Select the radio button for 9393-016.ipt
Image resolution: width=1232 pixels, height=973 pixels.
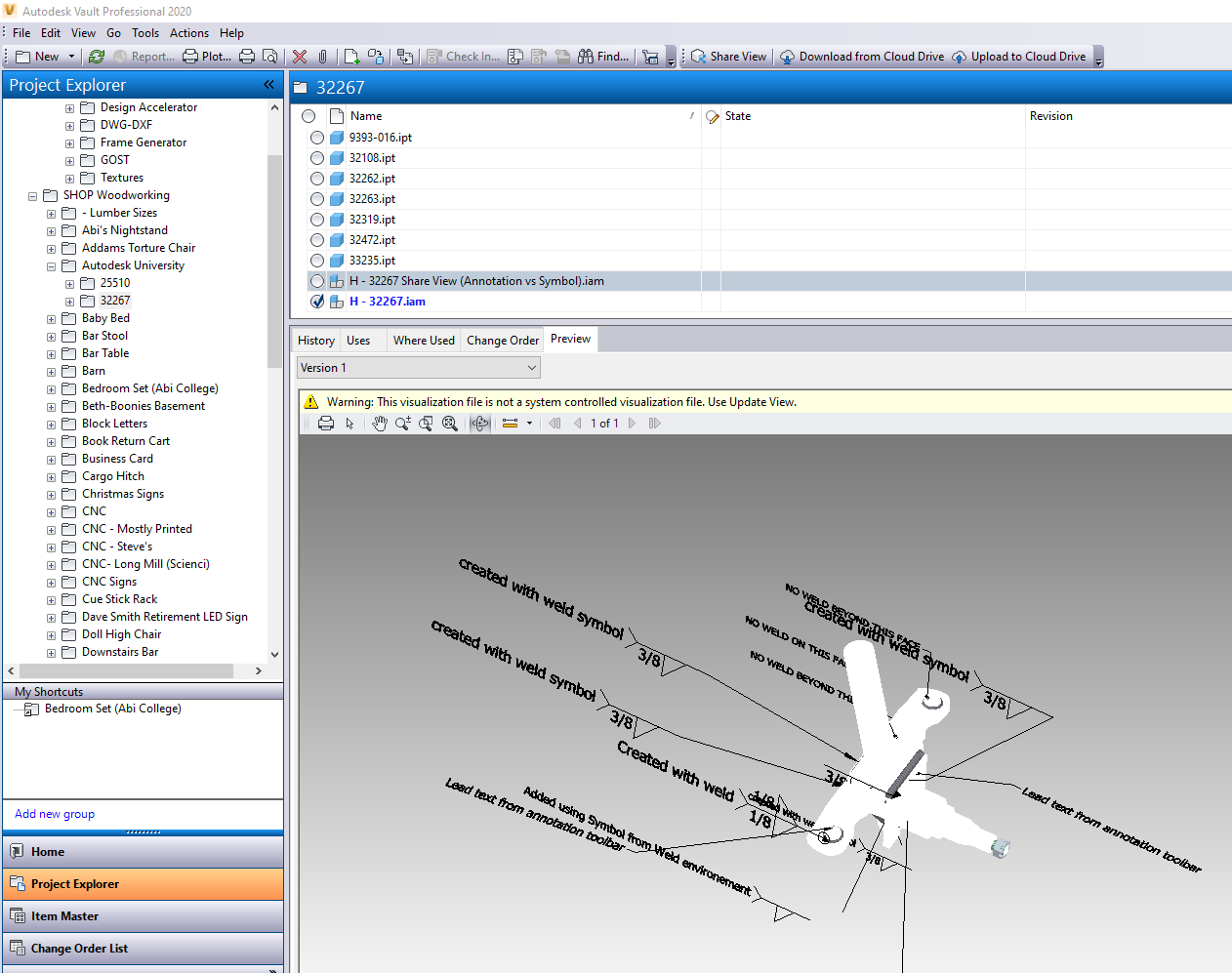click(316, 137)
